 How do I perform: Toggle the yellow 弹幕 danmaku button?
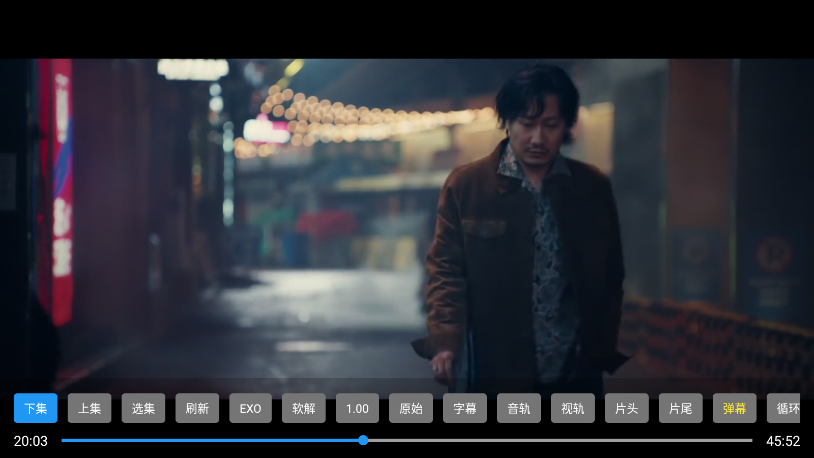[734, 408]
